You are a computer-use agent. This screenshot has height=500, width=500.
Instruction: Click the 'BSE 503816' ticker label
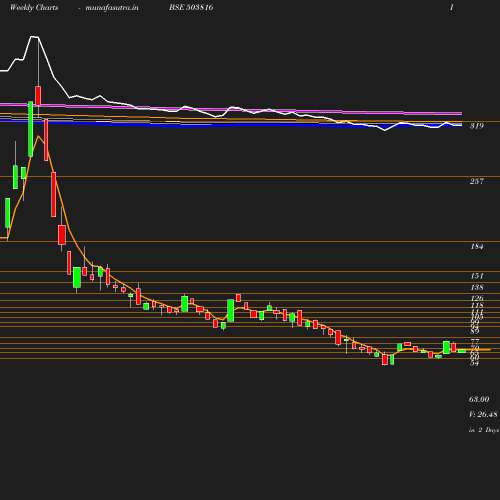(191, 7)
